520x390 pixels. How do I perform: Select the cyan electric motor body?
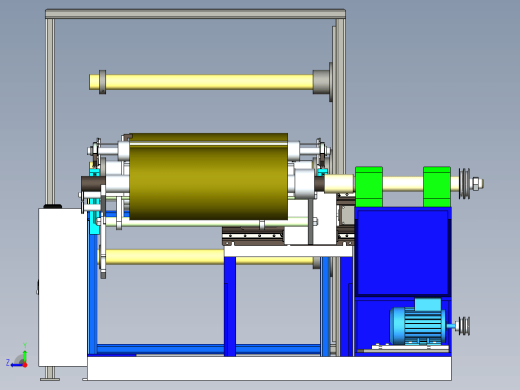coord(417,326)
